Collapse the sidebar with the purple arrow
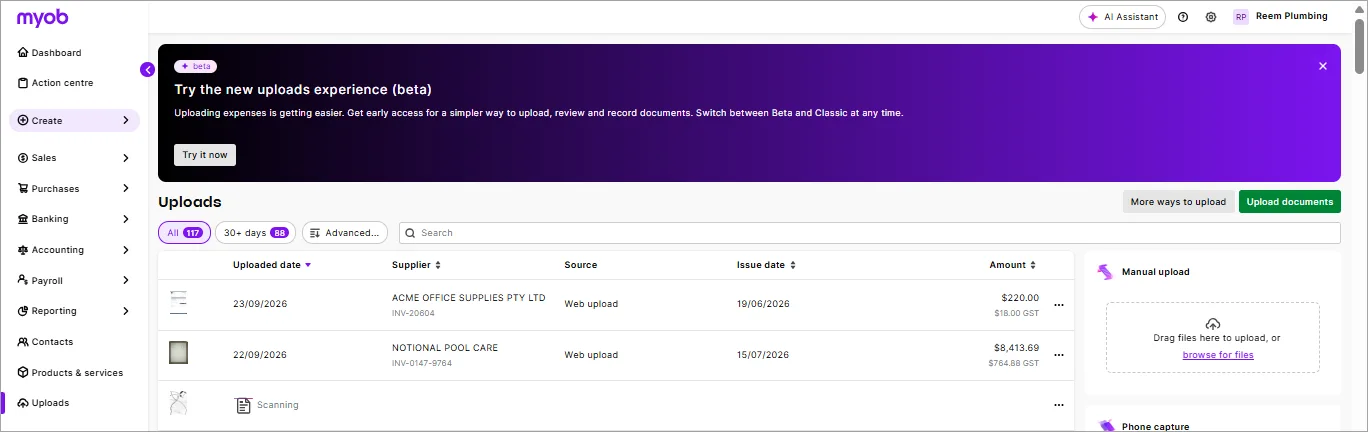This screenshot has width=1368, height=432. tap(147, 69)
